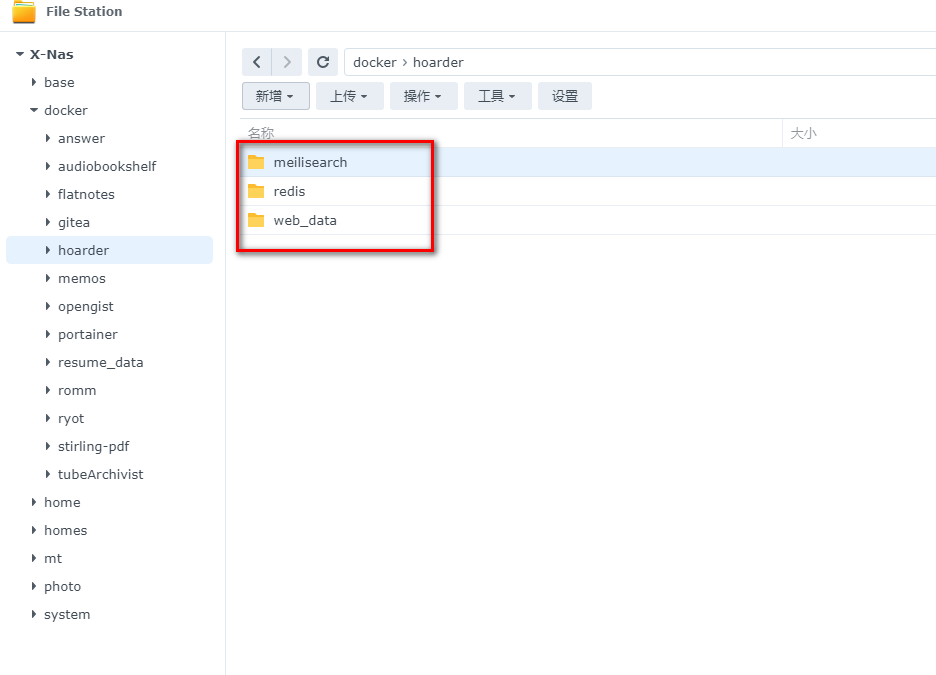Open the 工具 dropdown menu
The width and height of the screenshot is (936, 675).
pyautogui.click(x=497, y=96)
